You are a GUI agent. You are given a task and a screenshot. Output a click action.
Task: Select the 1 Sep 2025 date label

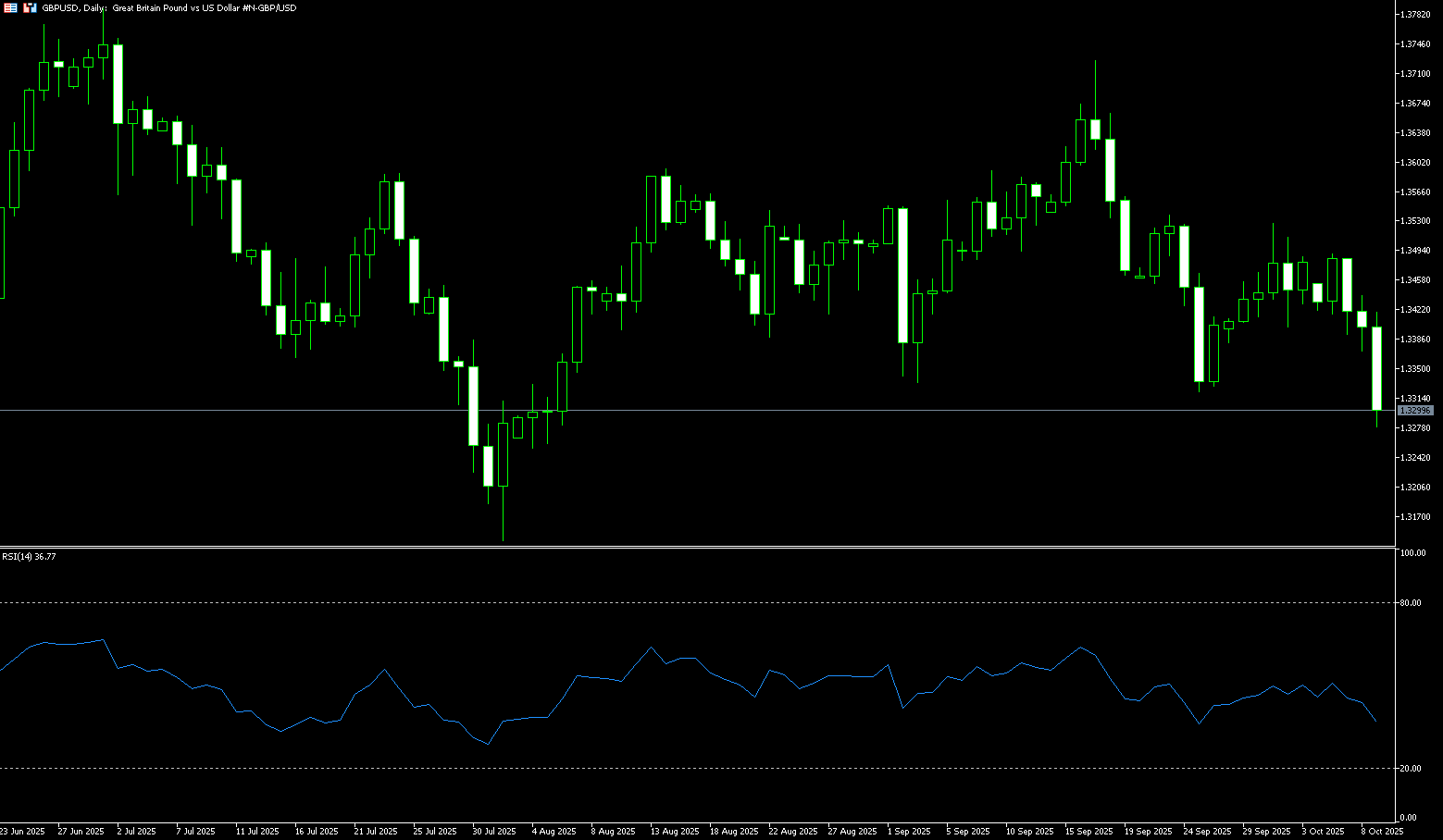click(909, 832)
